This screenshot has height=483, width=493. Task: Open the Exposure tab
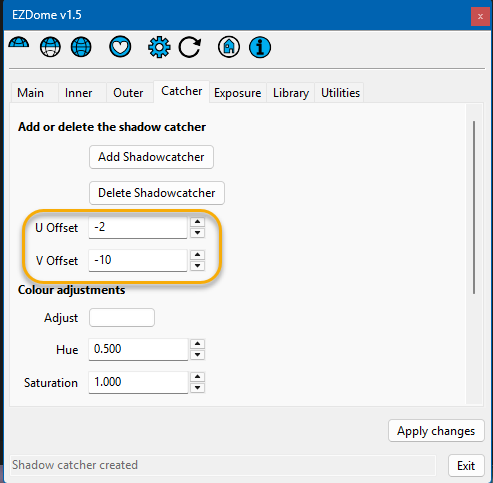coord(238,93)
